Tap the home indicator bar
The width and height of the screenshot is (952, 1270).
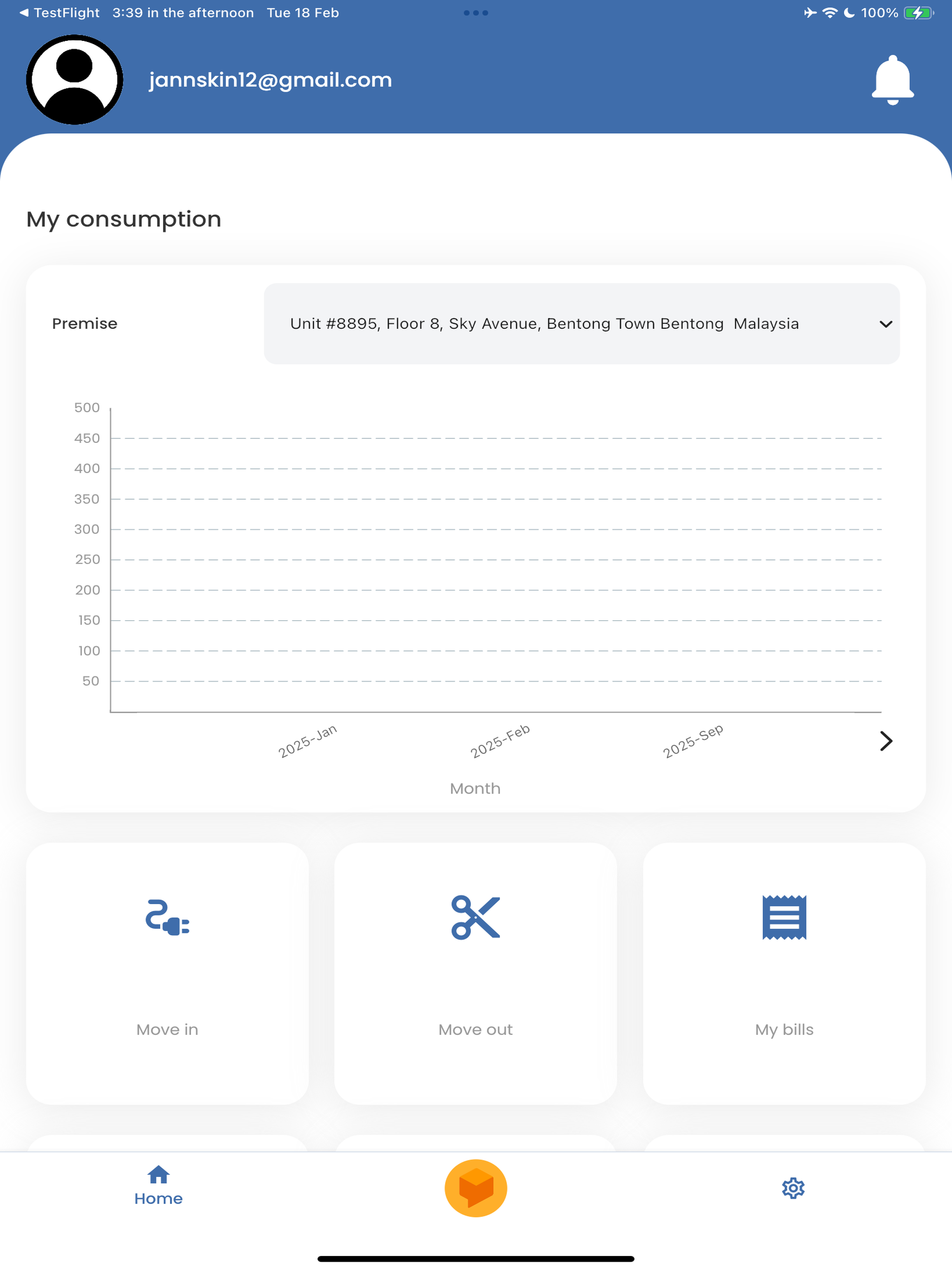pos(476,1258)
